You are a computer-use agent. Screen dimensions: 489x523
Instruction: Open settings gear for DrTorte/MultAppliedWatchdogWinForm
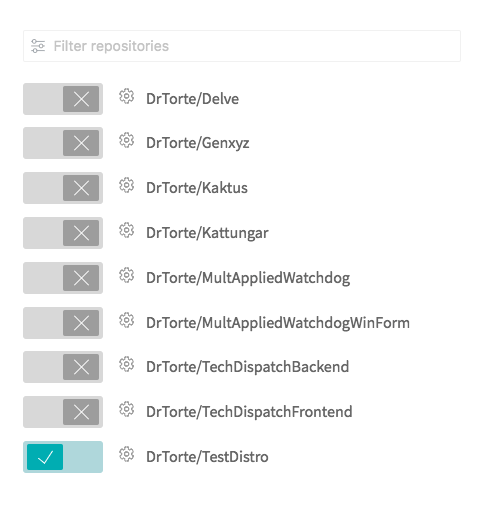tap(126, 320)
